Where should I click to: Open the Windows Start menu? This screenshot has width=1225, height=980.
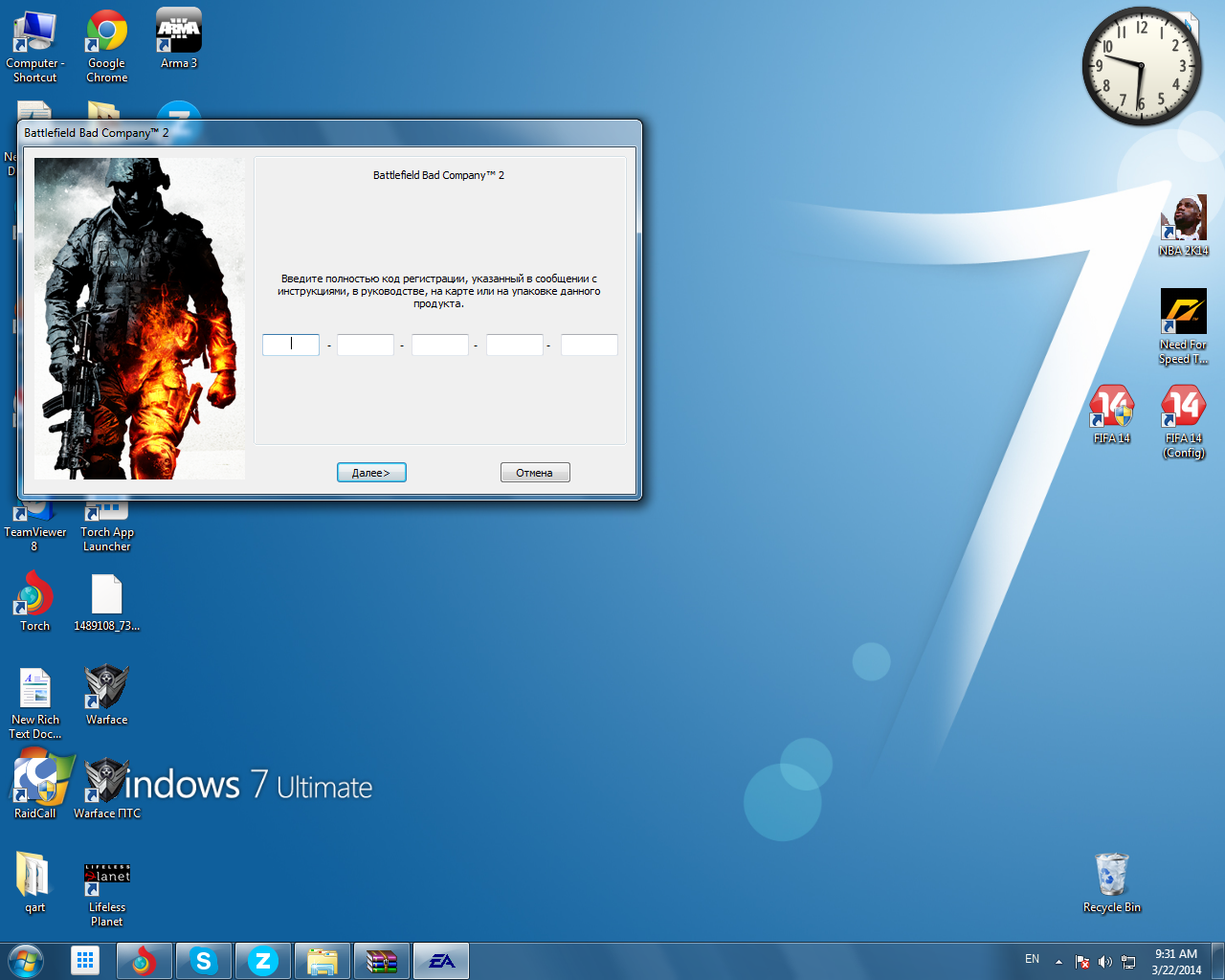tap(26, 961)
